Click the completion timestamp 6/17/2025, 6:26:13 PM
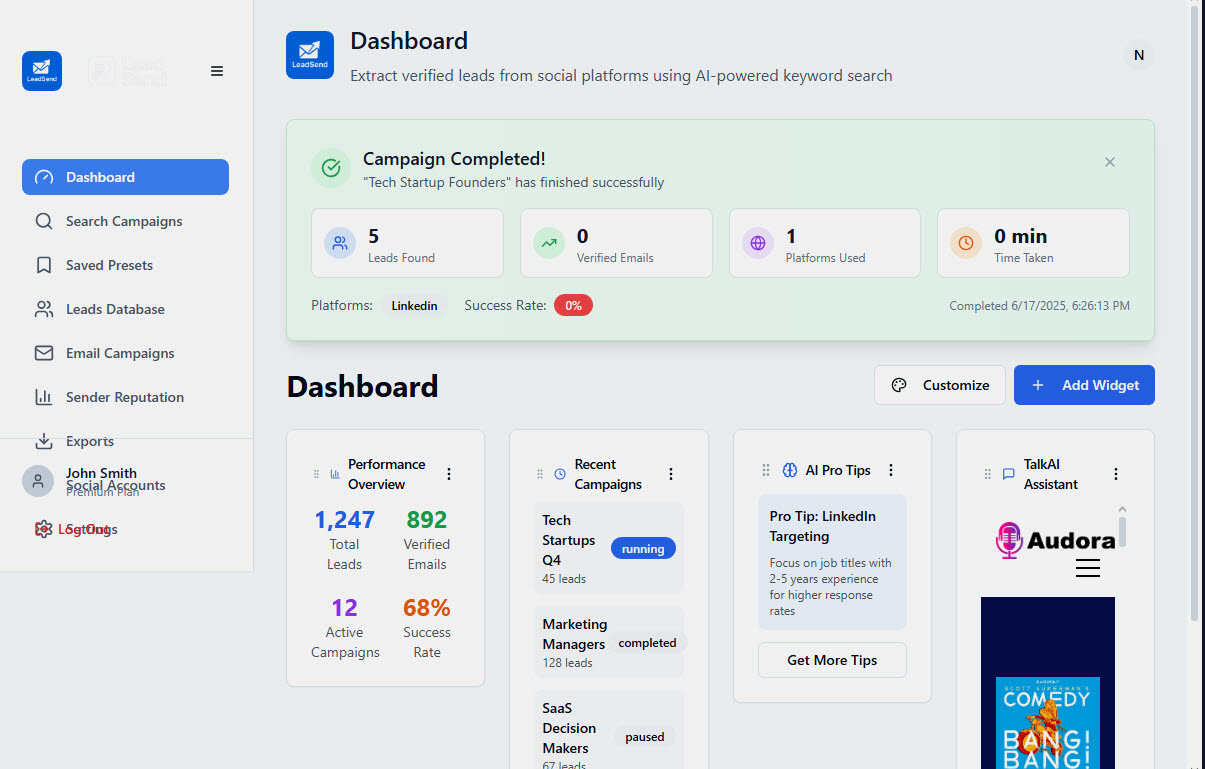Viewport: 1205px width, 769px height. pyautogui.click(x=1039, y=306)
